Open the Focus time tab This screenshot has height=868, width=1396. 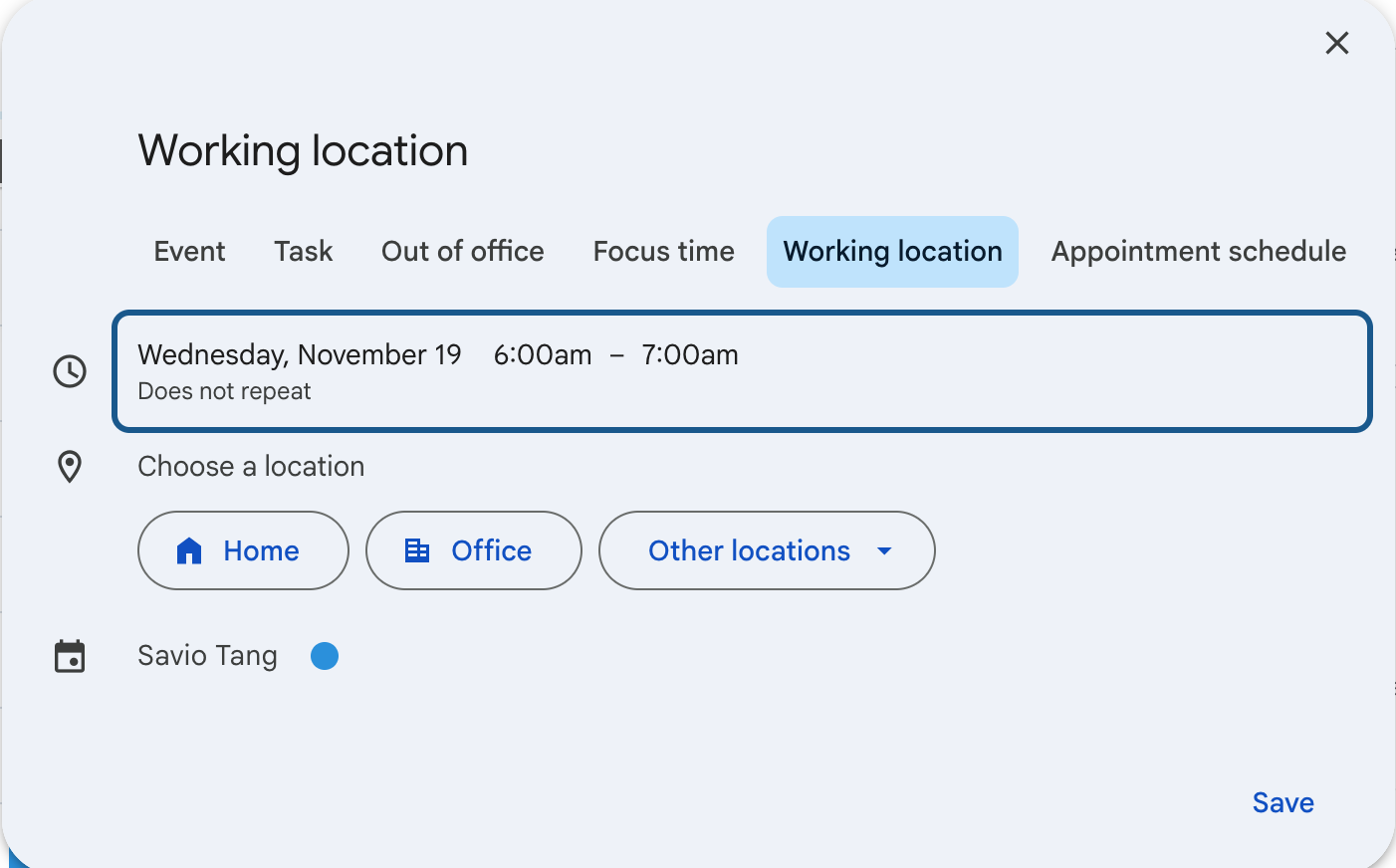[x=663, y=252]
